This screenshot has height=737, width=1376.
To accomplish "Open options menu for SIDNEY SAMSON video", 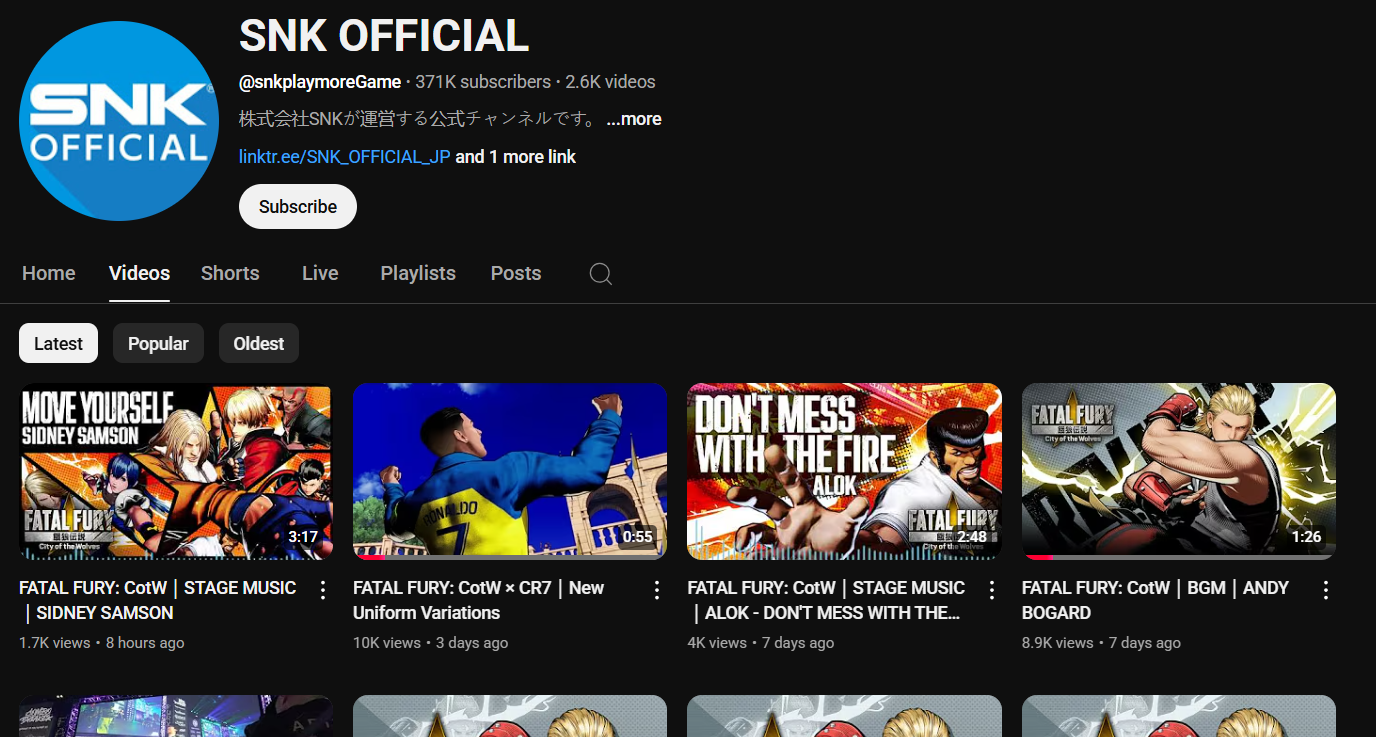I will pos(323,590).
